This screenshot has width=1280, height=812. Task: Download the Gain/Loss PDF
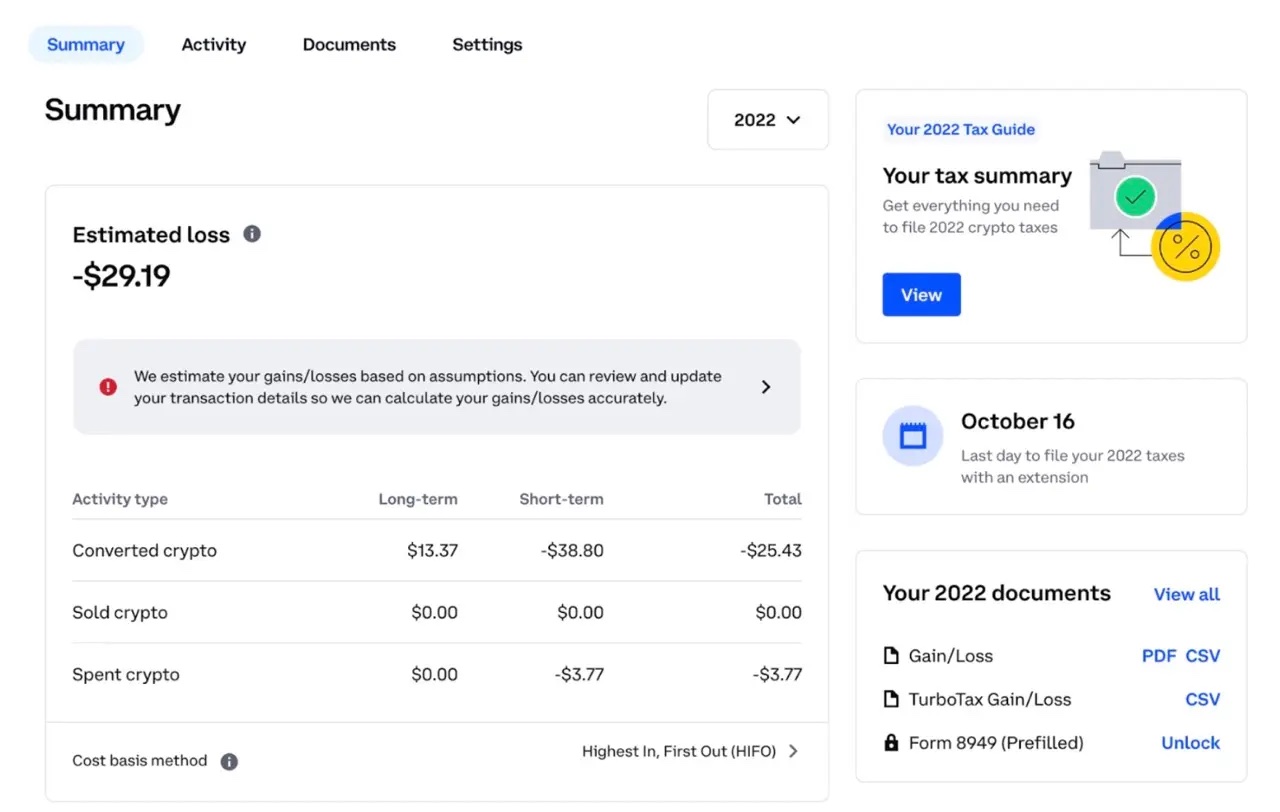pos(1158,655)
